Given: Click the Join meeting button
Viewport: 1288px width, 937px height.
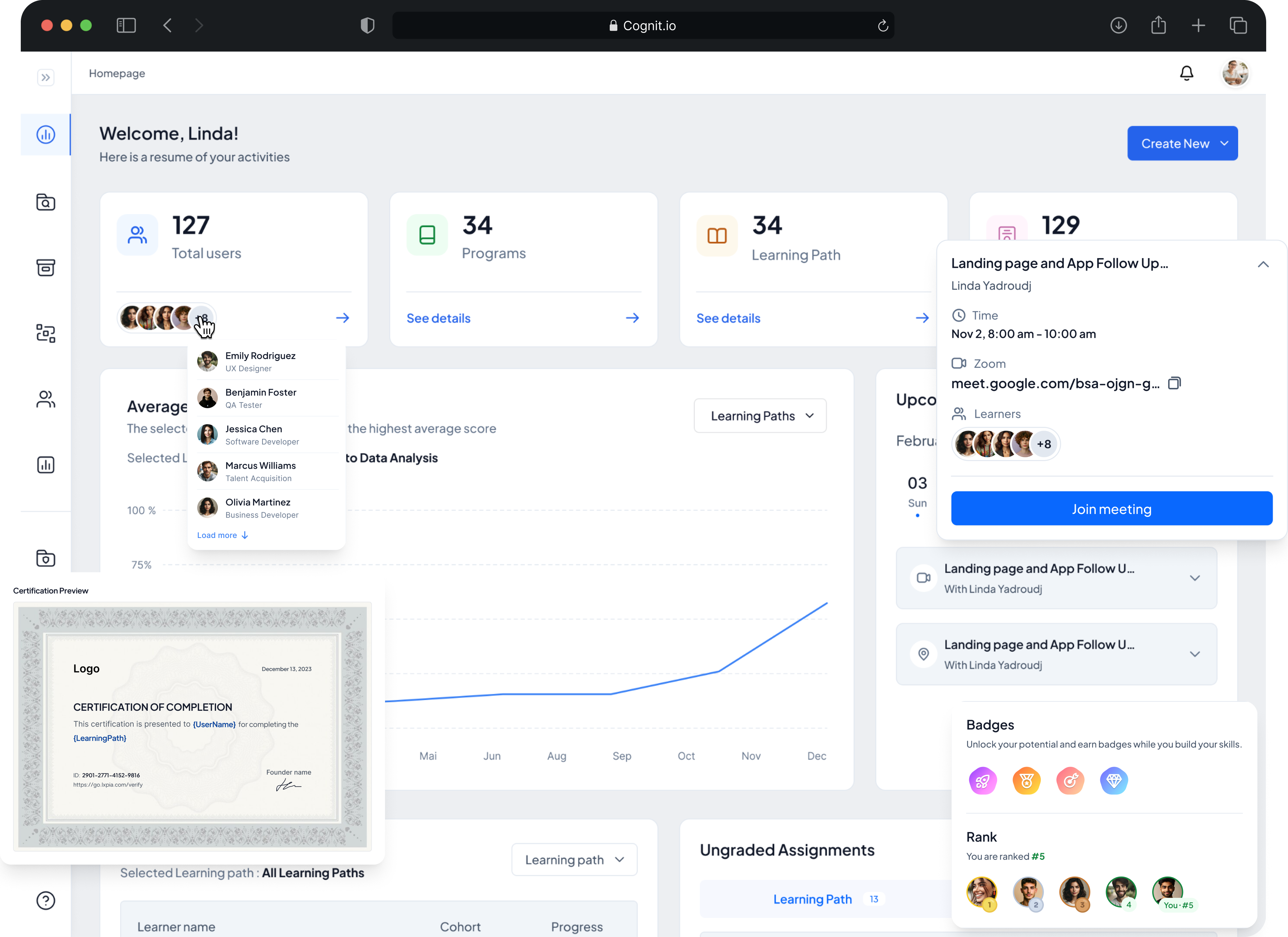Looking at the screenshot, I should (1111, 509).
